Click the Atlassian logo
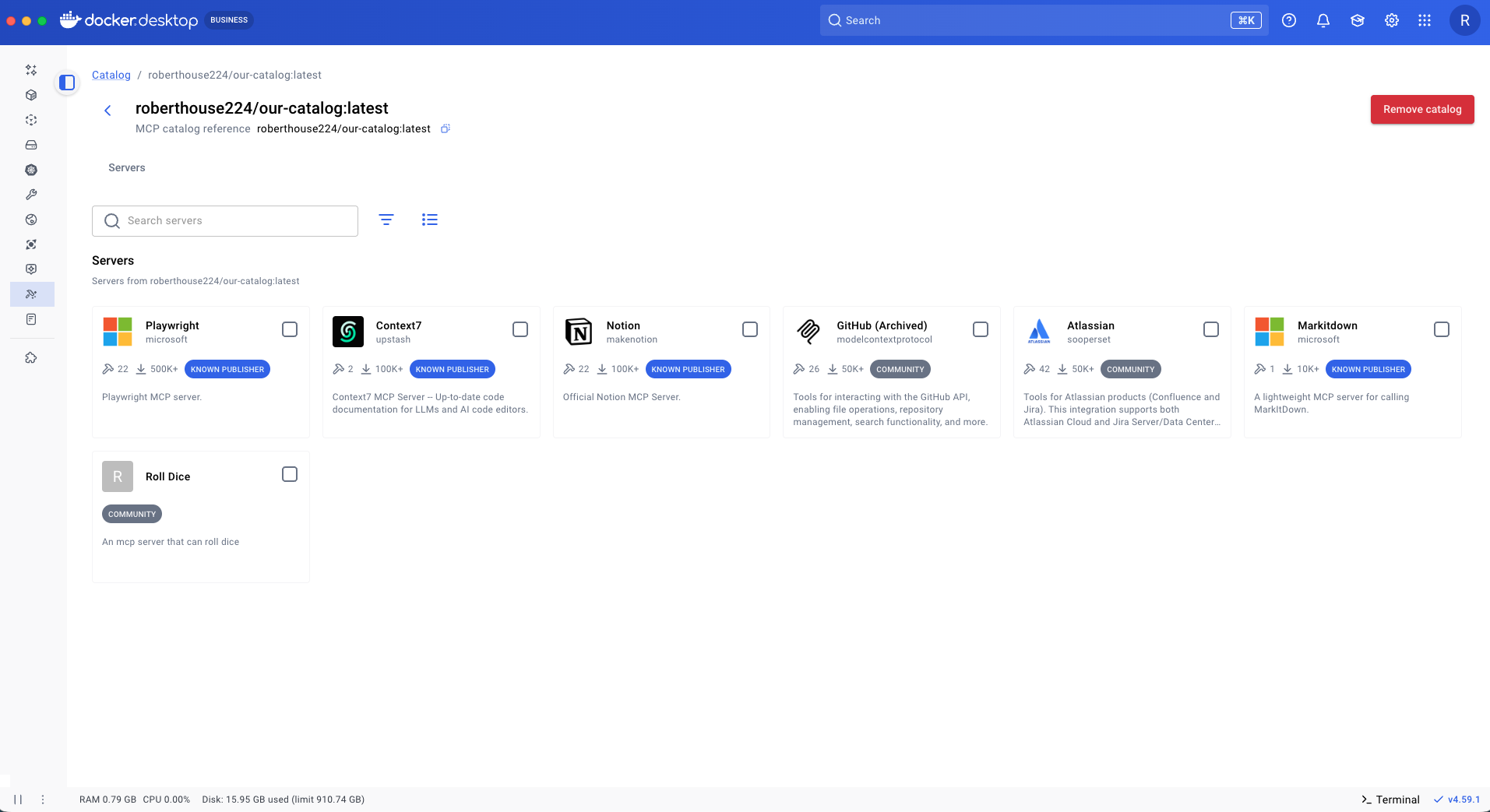 [1039, 332]
